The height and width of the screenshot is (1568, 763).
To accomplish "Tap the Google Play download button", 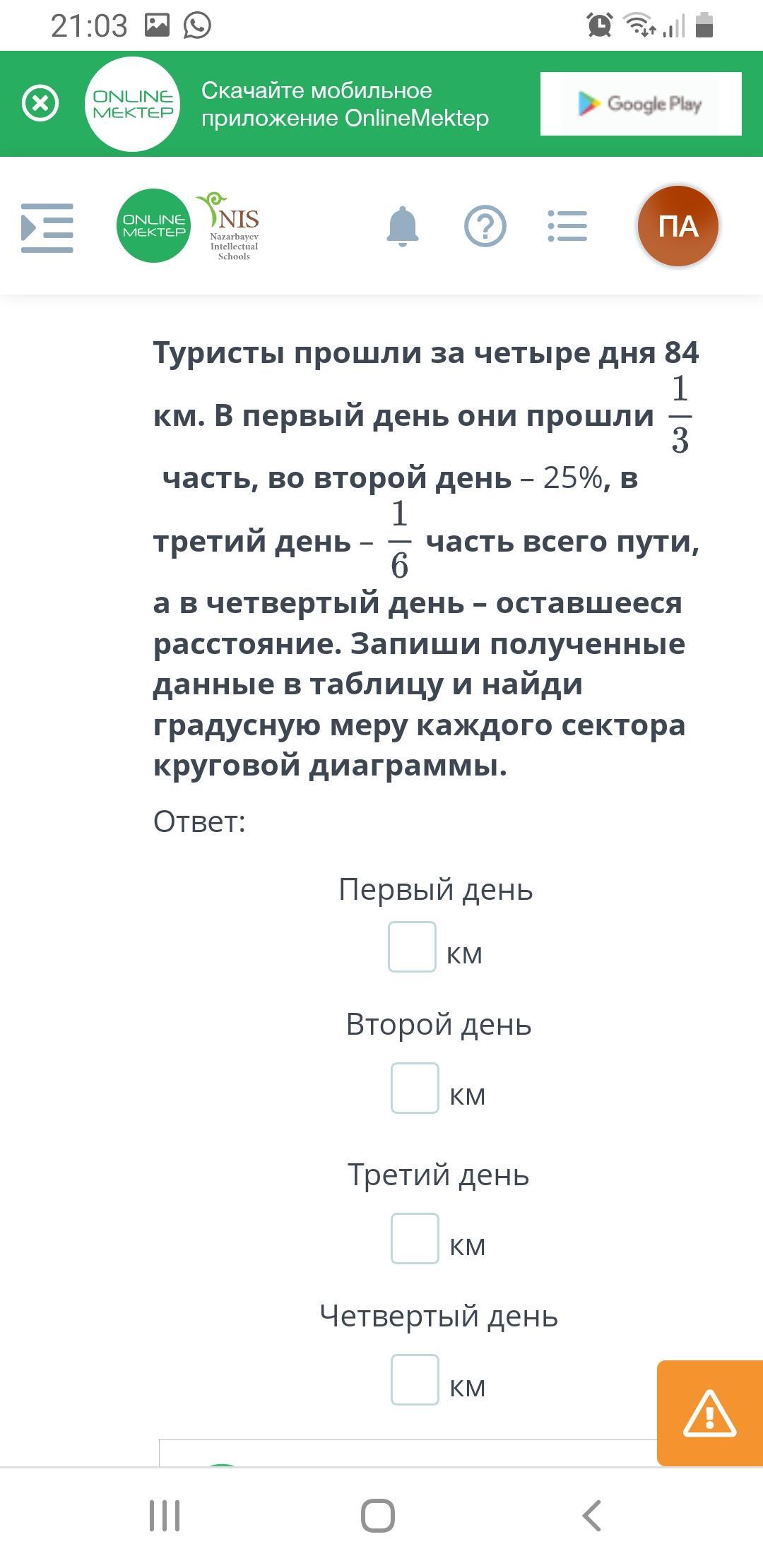I will pyautogui.click(x=640, y=104).
